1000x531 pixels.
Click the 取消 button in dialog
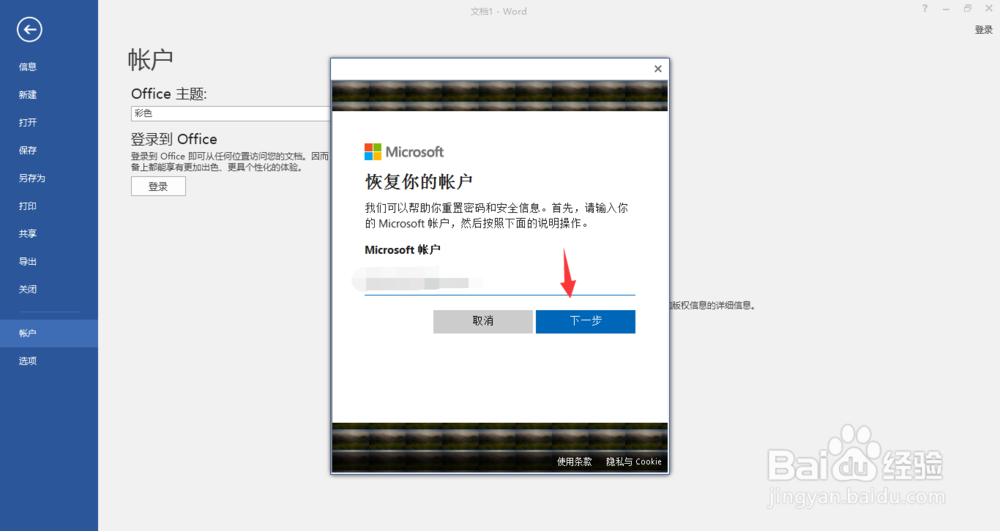click(x=483, y=321)
